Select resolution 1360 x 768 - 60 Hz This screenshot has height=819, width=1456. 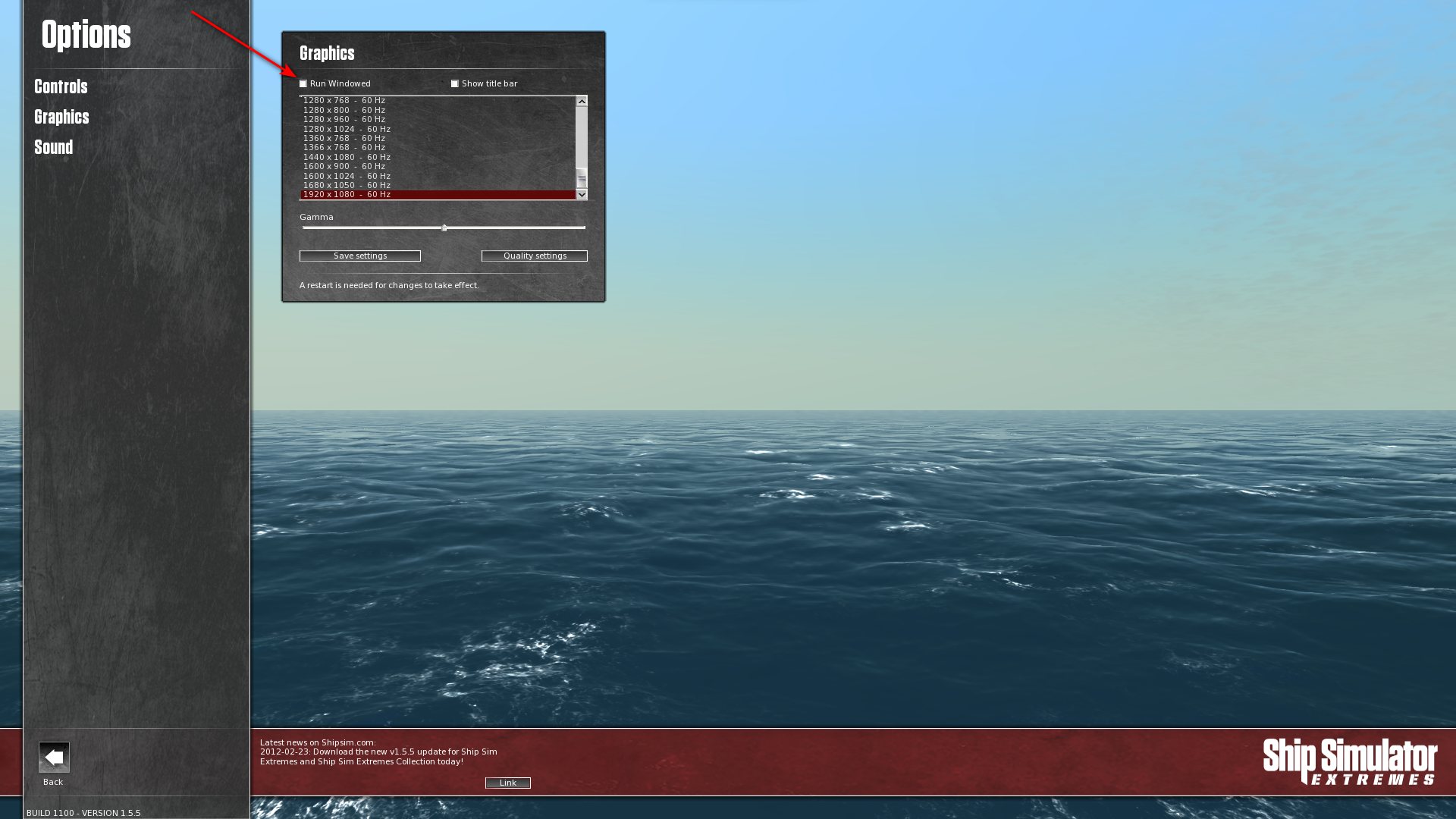pos(438,139)
